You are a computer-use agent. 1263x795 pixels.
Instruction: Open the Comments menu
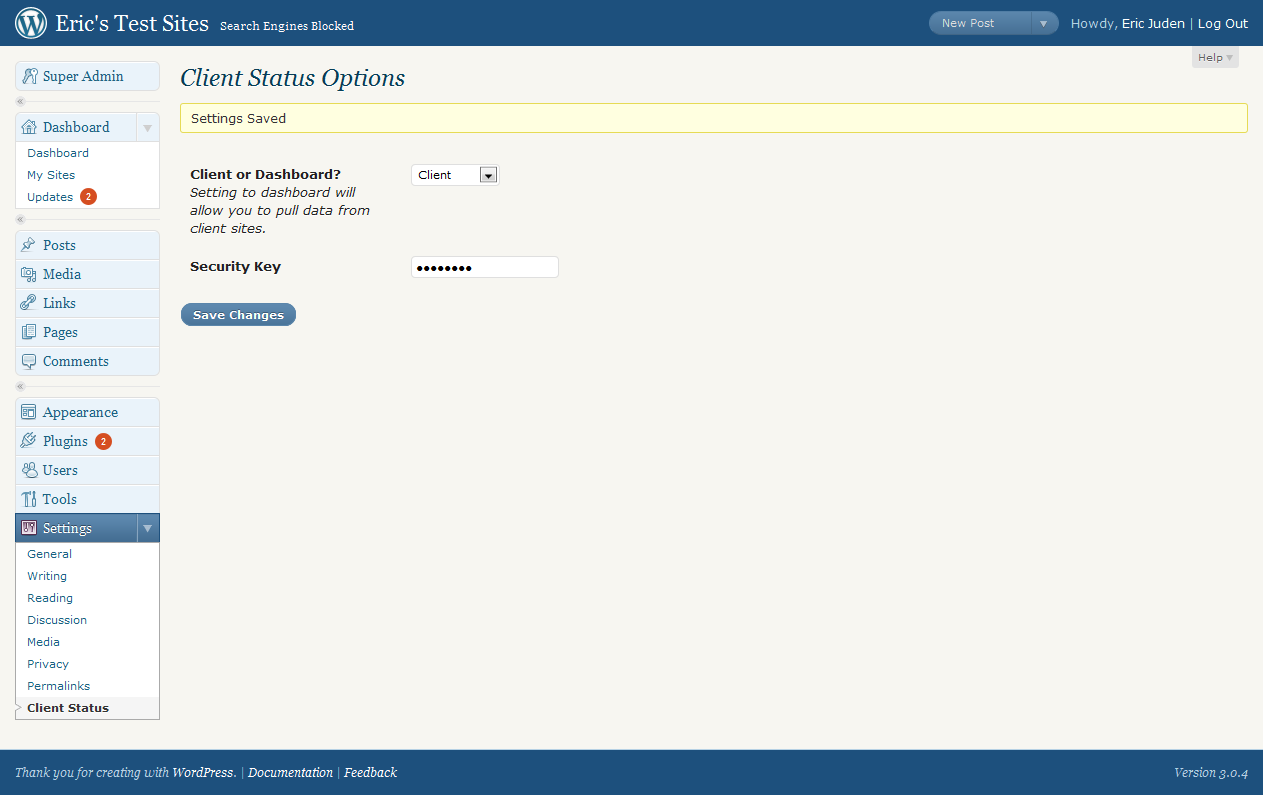87,361
